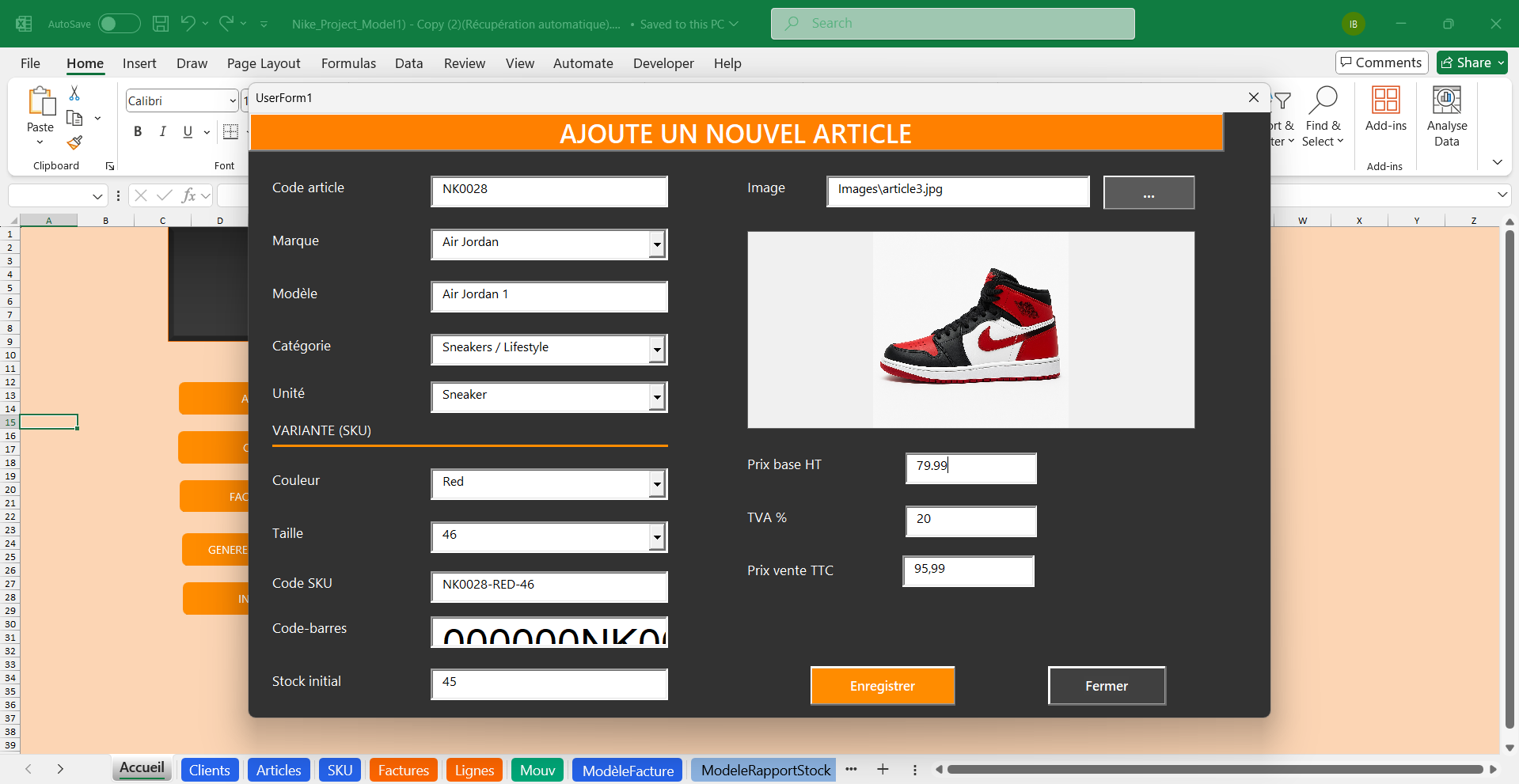The width and height of the screenshot is (1519, 784).
Task: Click the Fermer button
Action: click(1106, 686)
